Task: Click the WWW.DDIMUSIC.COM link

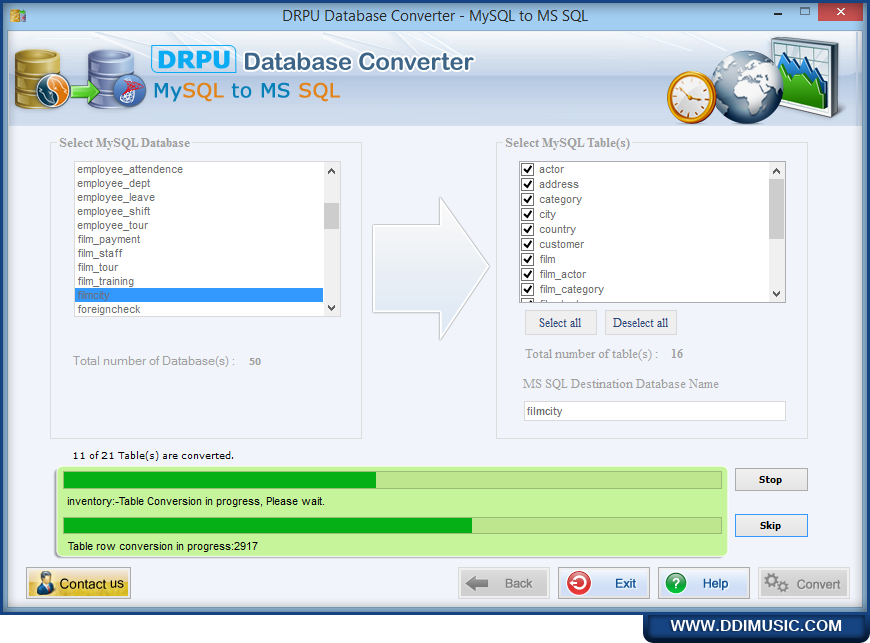Action: [756, 626]
